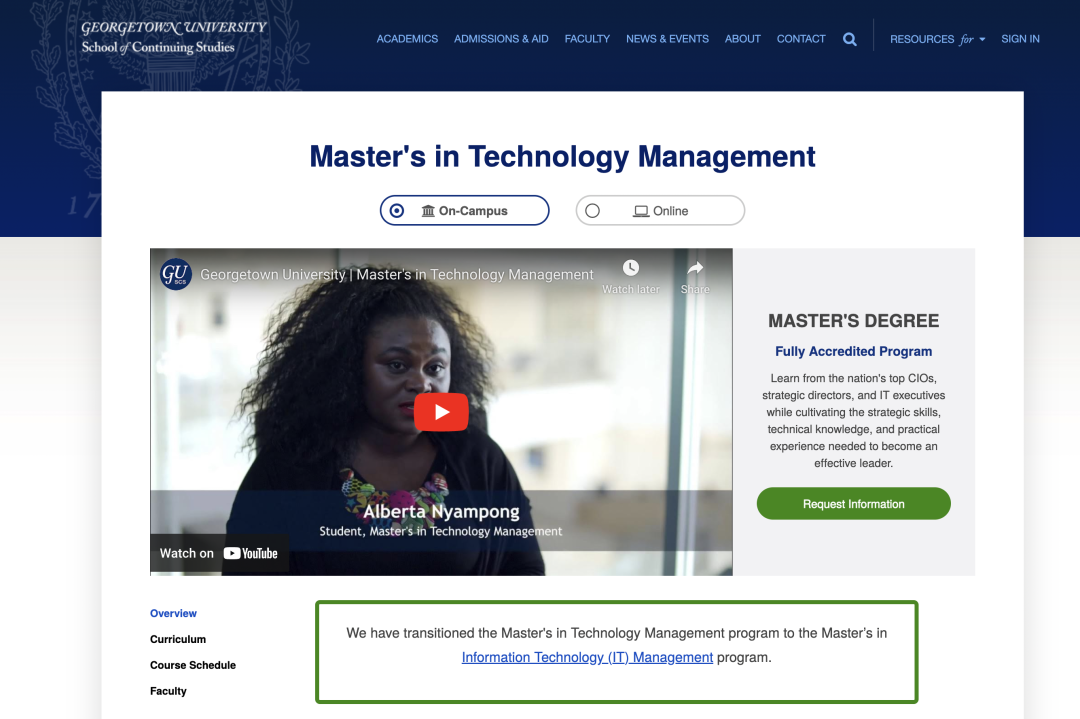
Task: Open News & Events in the top navigation
Action: pos(667,39)
